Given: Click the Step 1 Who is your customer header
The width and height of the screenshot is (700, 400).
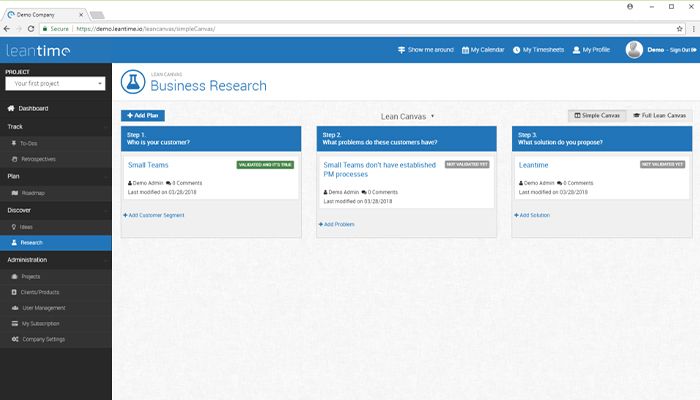Looking at the screenshot, I should pos(211,138).
